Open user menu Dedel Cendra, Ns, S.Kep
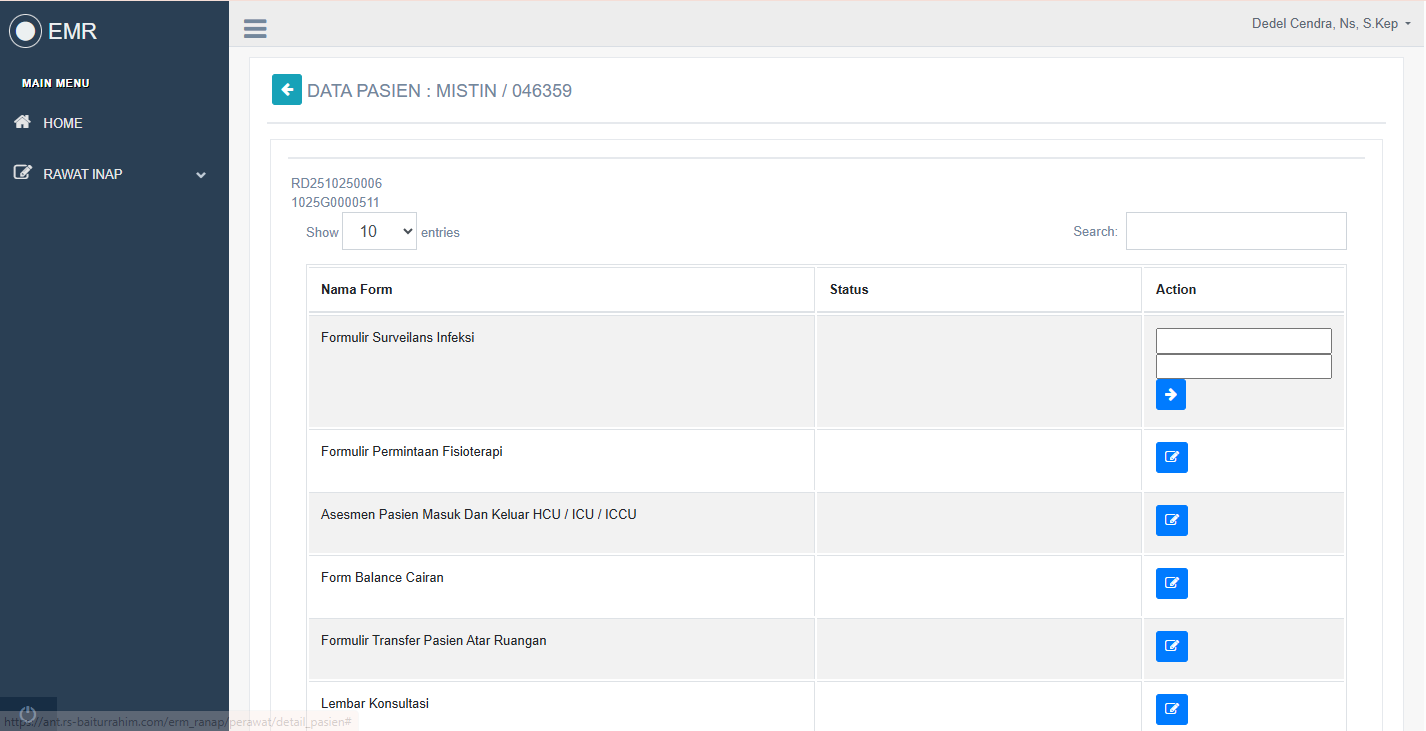 (x=1330, y=23)
